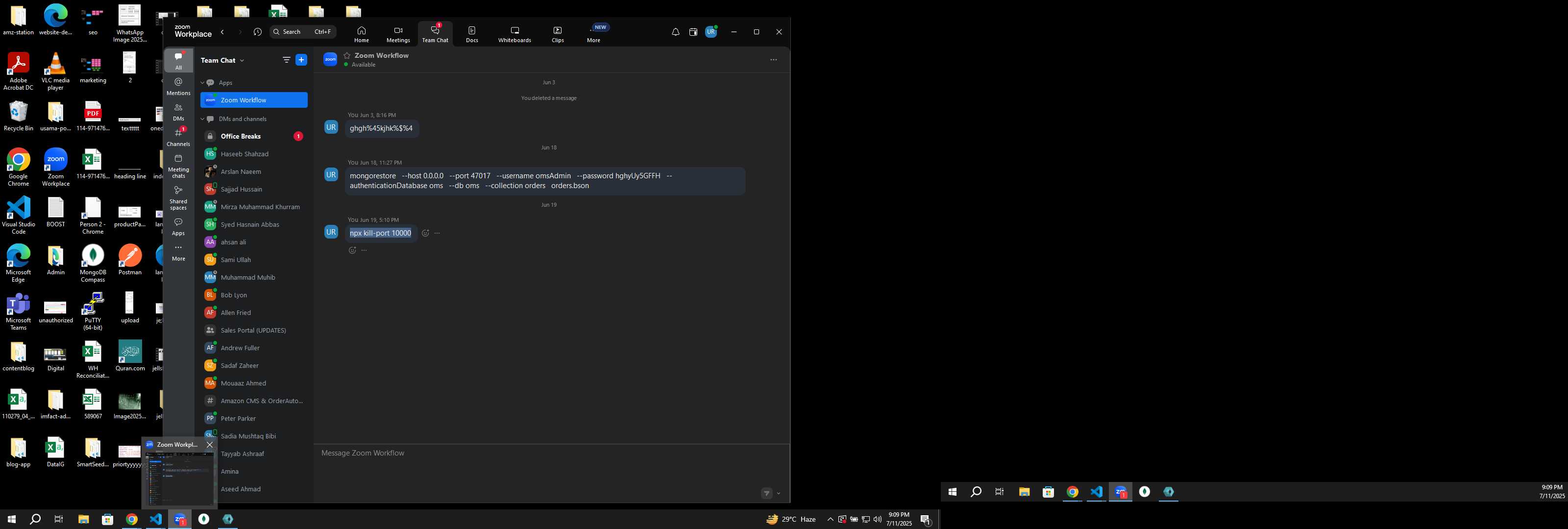The height and width of the screenshot is (529, 1568).
Task: Expand send options arrow next to send
Action: coord(779,494)
